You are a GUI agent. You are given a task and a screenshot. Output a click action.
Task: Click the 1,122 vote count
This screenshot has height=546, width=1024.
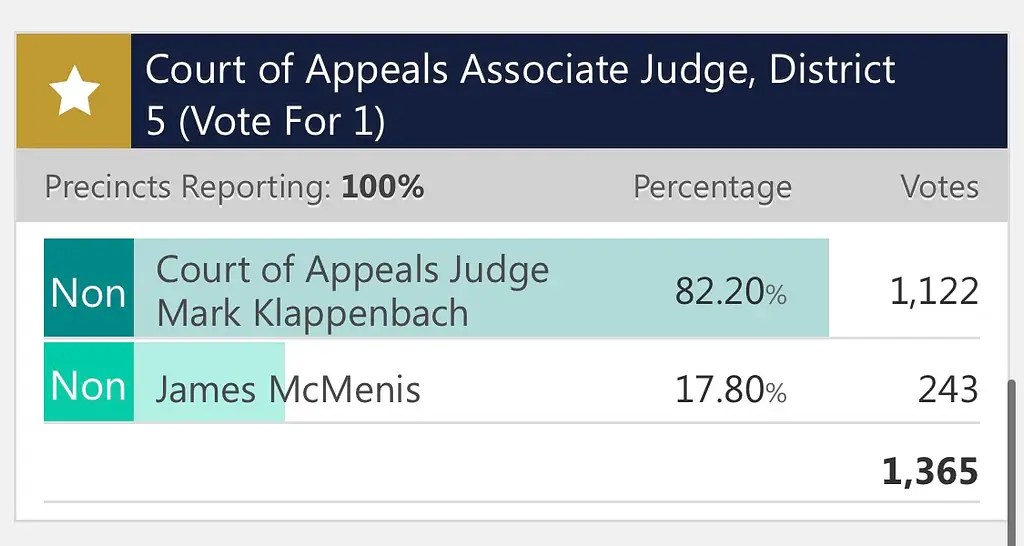pyautogui.click(x=935, y=292)
